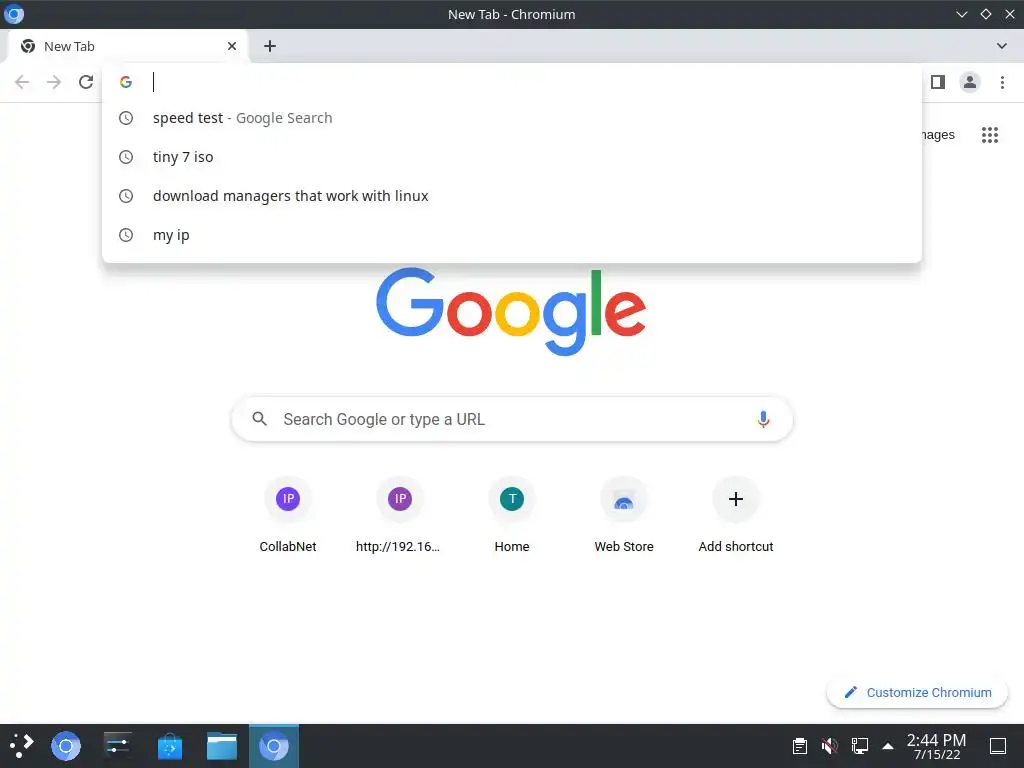This screenshot has width=1024, height=768.
Task: Open the file manager from taskbar
Action: (x=222, y=746)
